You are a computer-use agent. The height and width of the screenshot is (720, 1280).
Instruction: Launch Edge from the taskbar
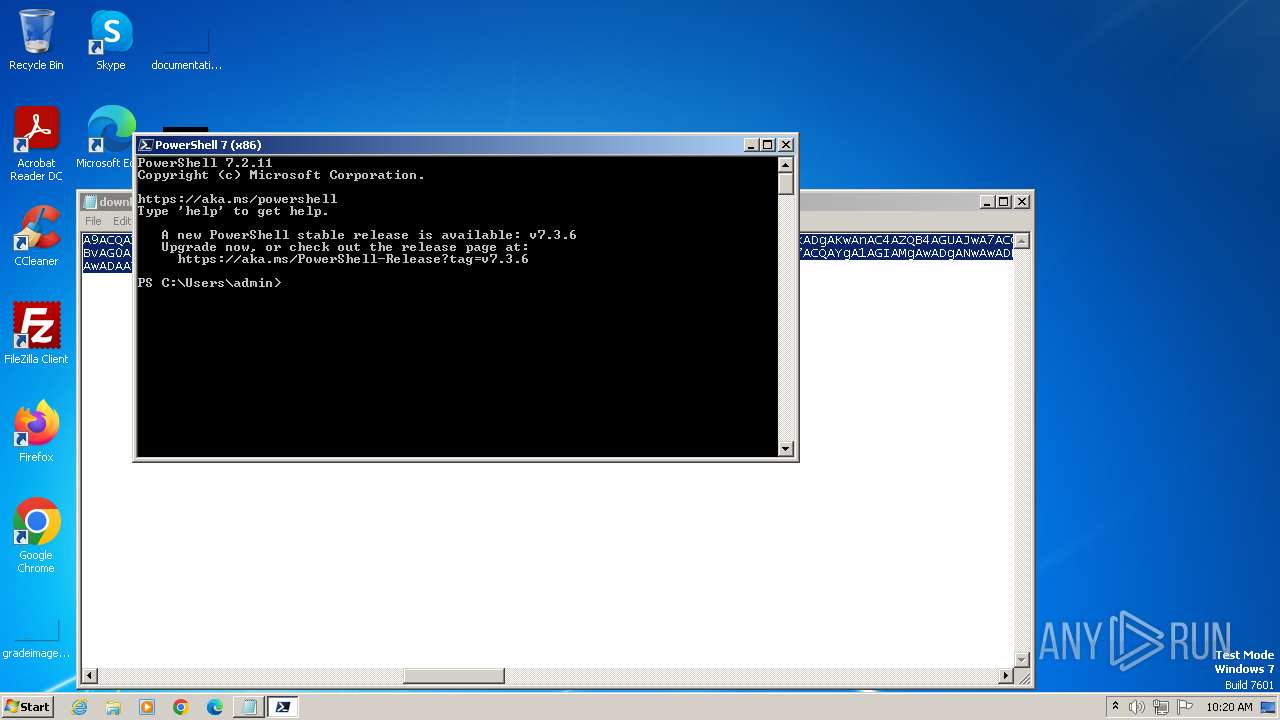point(215,707)
